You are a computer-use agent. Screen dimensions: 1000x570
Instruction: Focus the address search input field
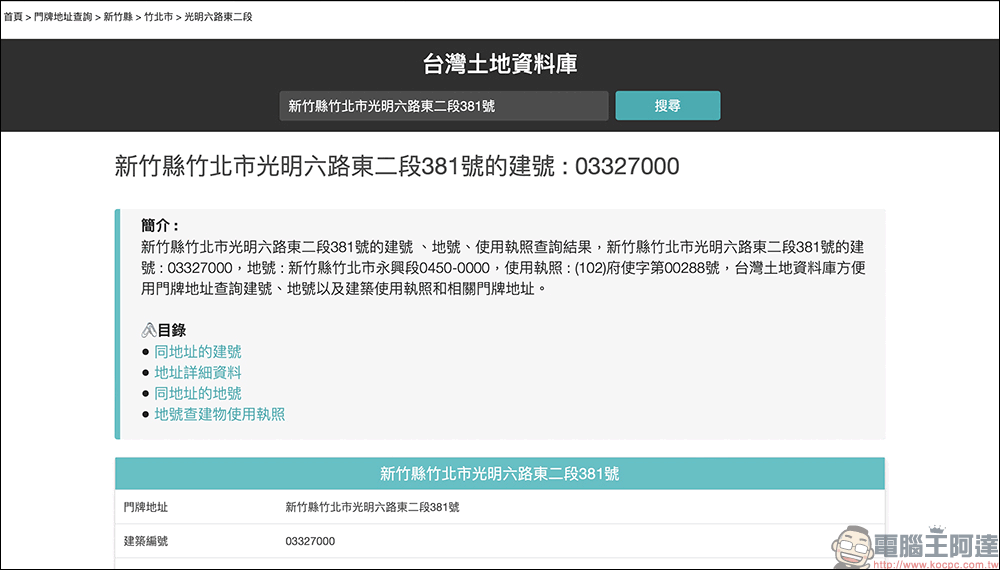pyautogui.click(x=443, y=106)
